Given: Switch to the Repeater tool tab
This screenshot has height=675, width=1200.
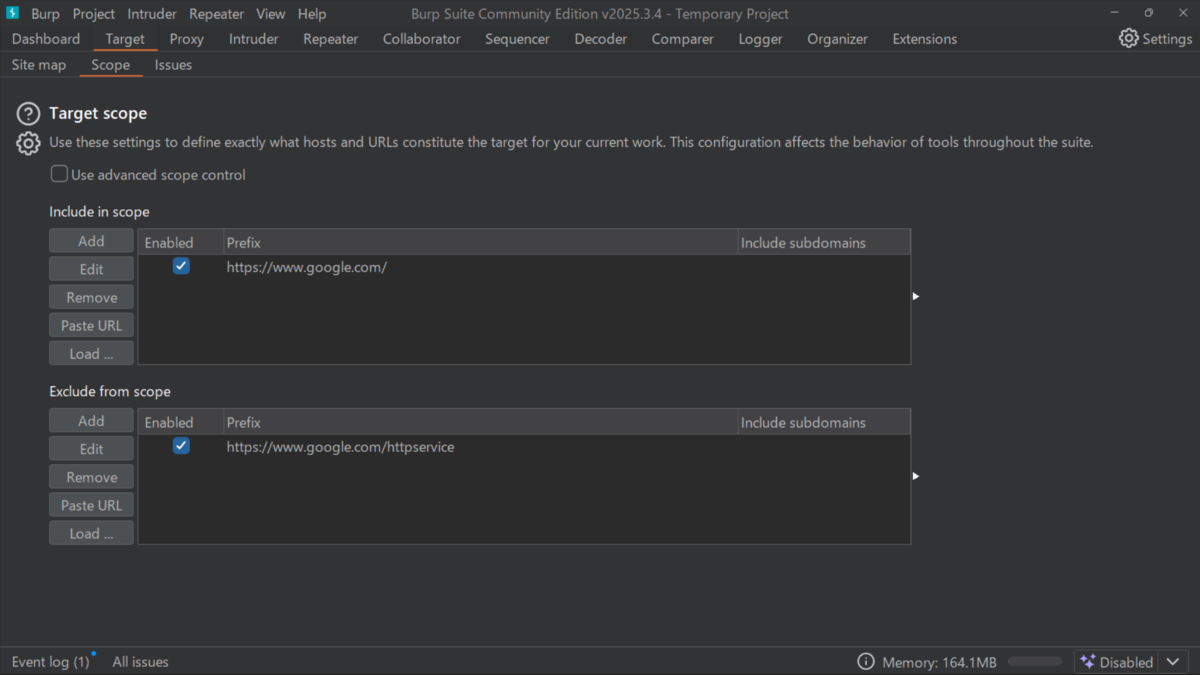Looking at the screenshot, I should tap(330, 39).
